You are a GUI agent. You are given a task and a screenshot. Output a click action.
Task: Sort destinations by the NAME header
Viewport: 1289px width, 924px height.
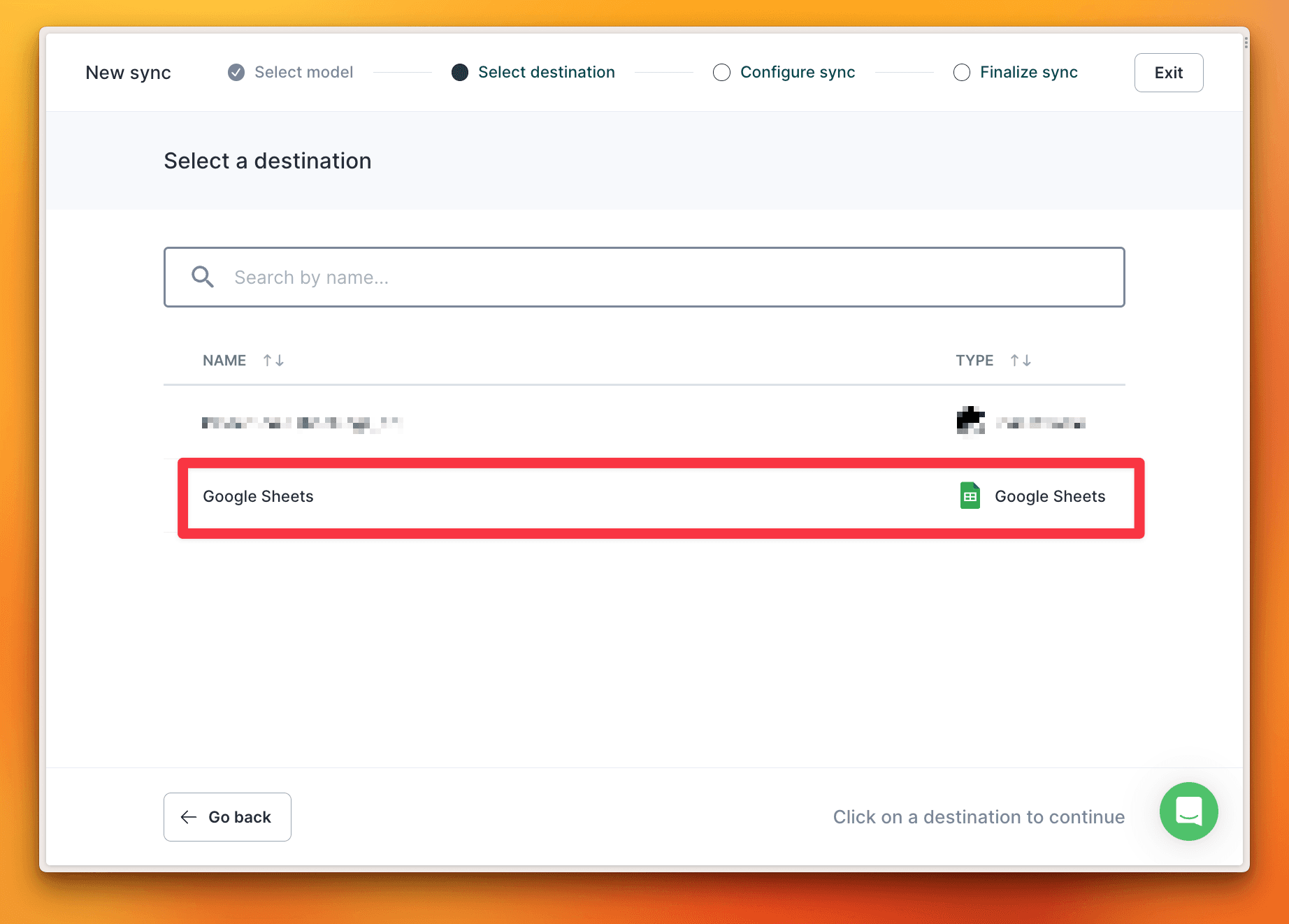224,361
